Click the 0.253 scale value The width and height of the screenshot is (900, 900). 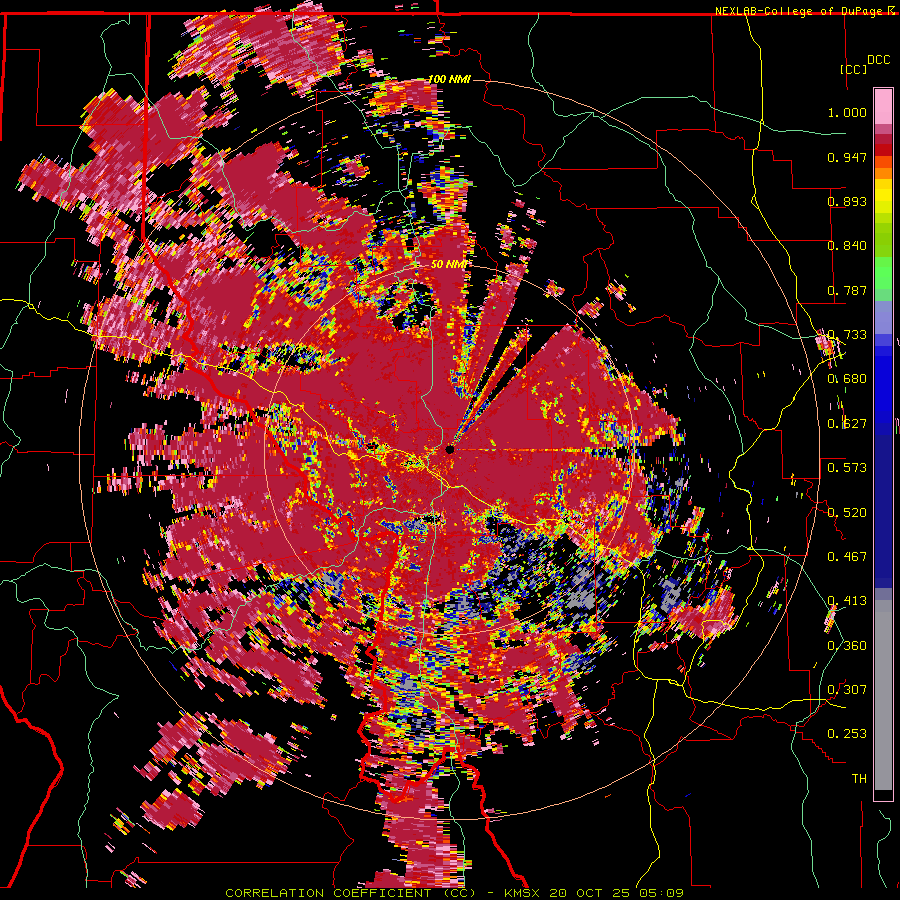tap(847, 734)
